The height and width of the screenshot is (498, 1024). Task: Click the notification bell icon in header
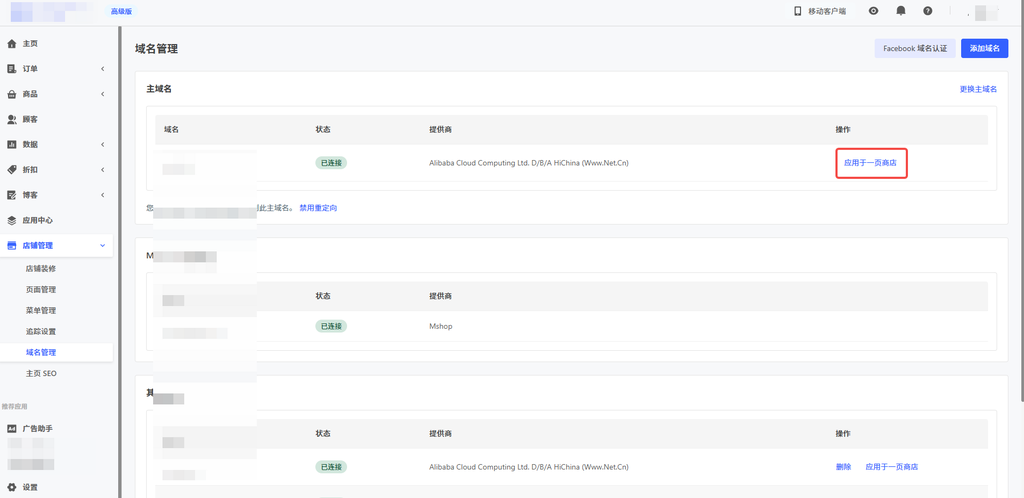(901, 11)
